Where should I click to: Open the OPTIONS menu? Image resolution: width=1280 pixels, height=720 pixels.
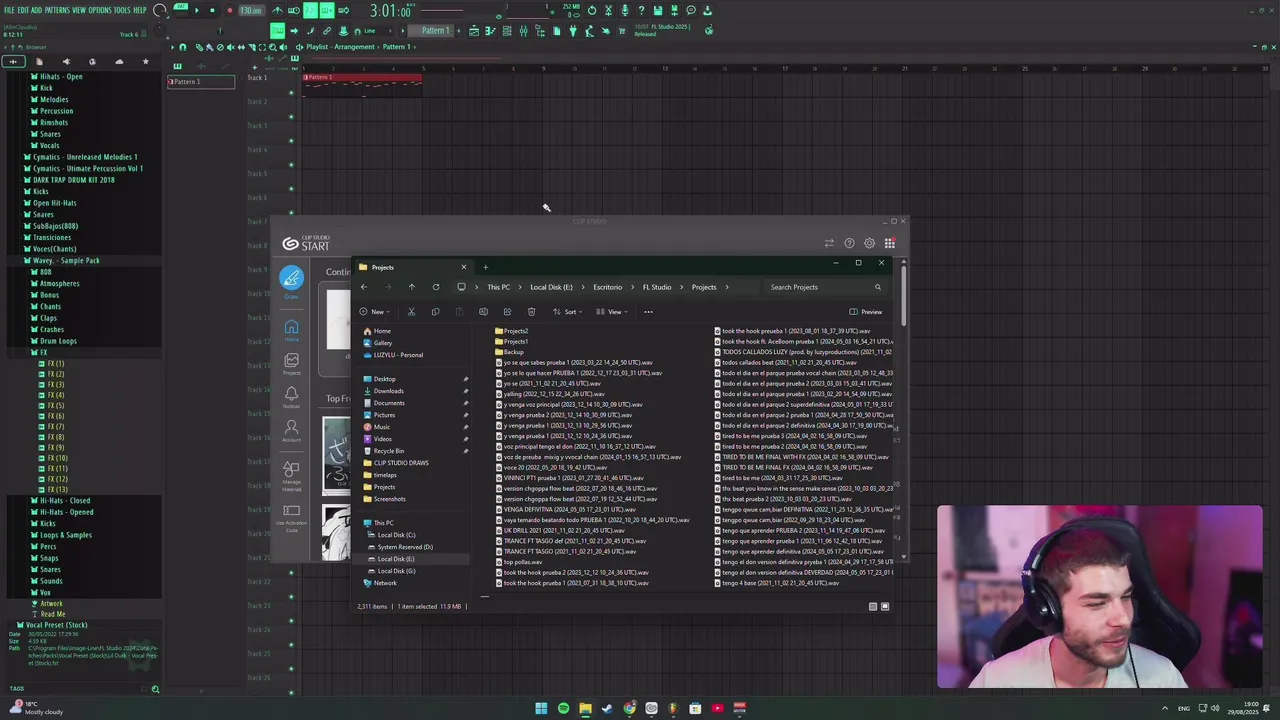tap(100, 10)
